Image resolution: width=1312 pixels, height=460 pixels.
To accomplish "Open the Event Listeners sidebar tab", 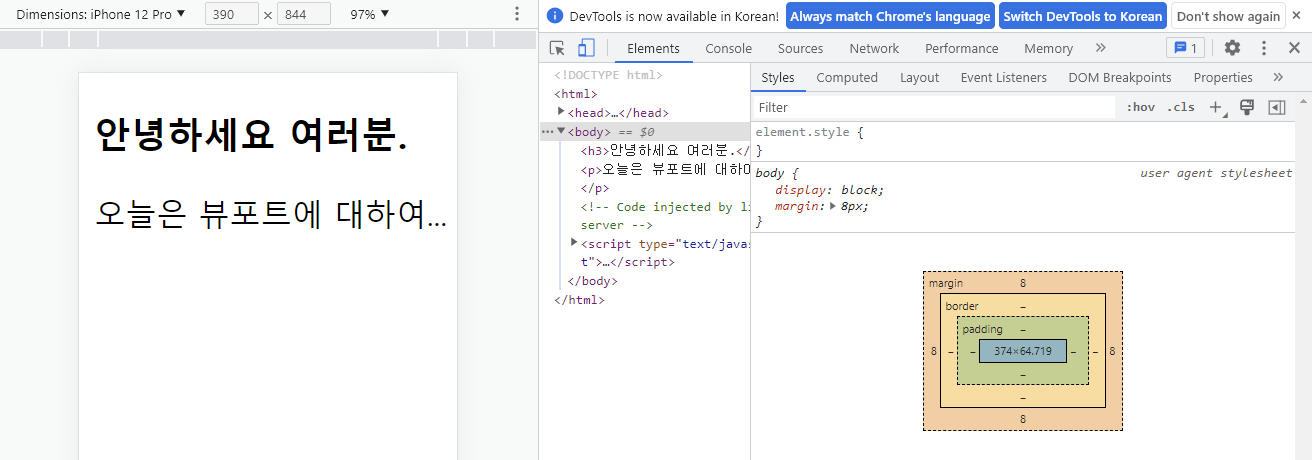I will click(x=1003, y=77).
